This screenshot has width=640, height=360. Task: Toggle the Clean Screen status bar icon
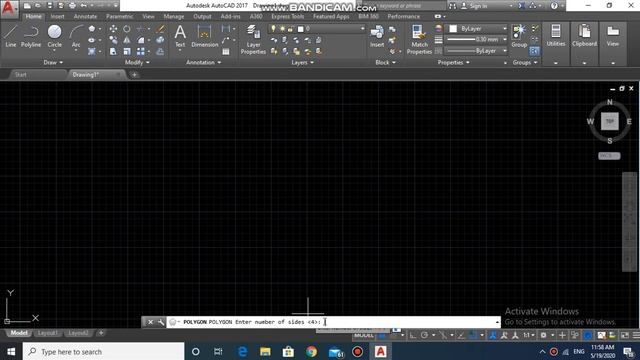pos(625,336)
